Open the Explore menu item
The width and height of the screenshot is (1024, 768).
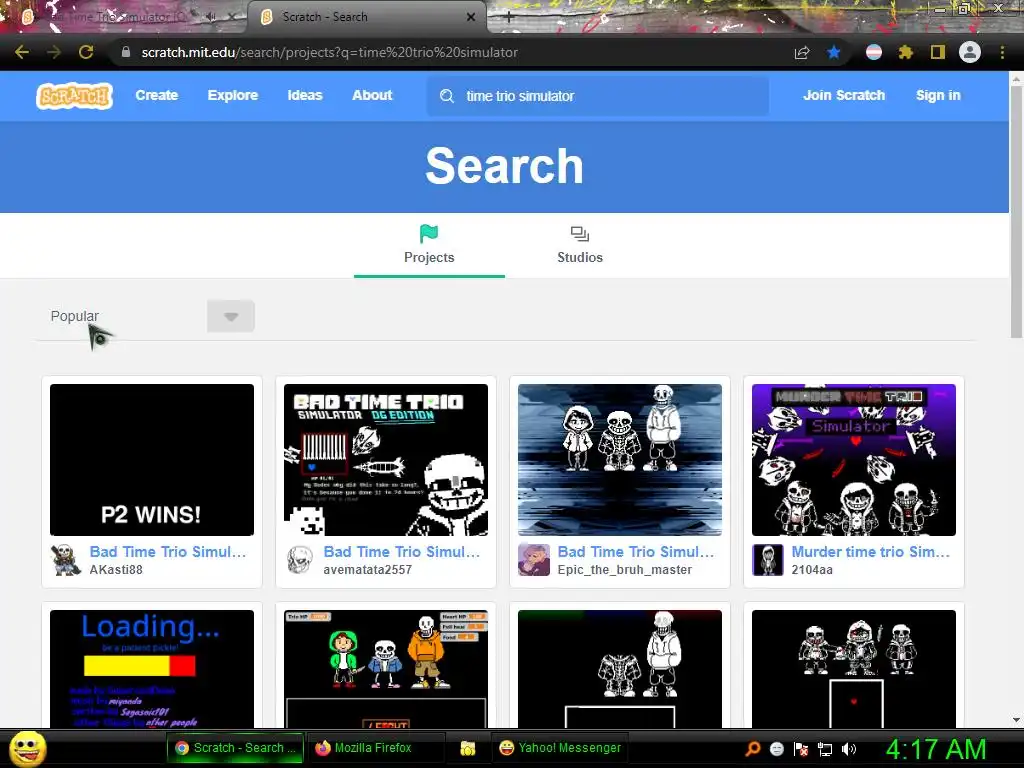[x=232, y=95]
